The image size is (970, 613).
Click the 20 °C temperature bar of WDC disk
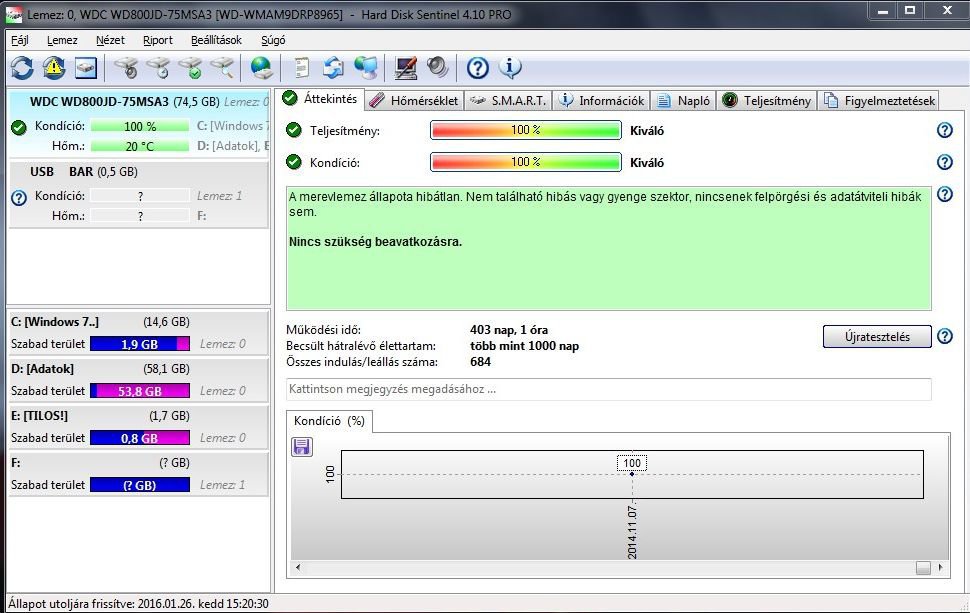[x=140, y=147]
